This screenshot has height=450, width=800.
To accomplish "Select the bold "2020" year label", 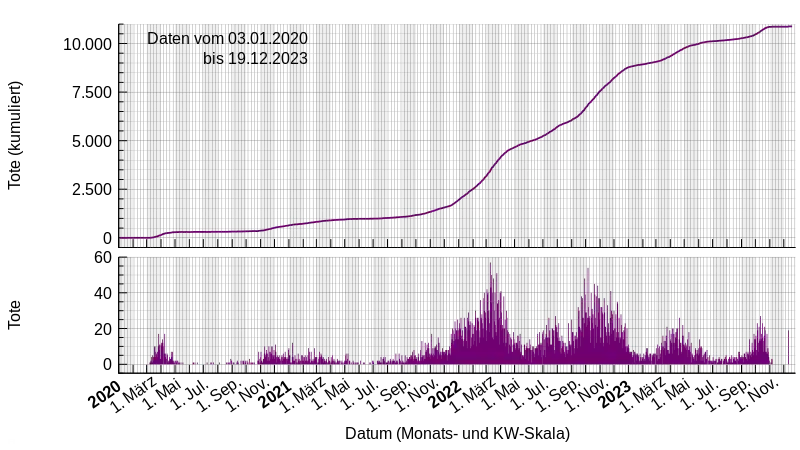I will [x=105, y=394].
